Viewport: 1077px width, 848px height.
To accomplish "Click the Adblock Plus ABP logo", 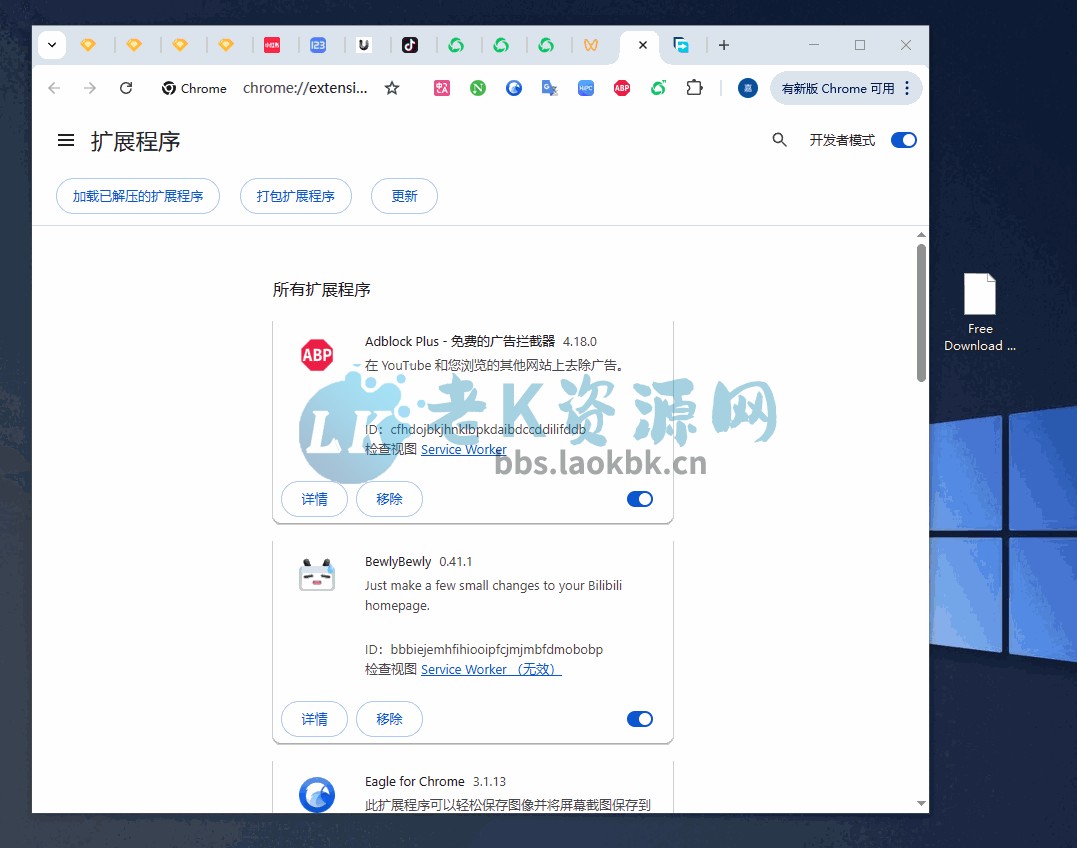I will 317,354.
